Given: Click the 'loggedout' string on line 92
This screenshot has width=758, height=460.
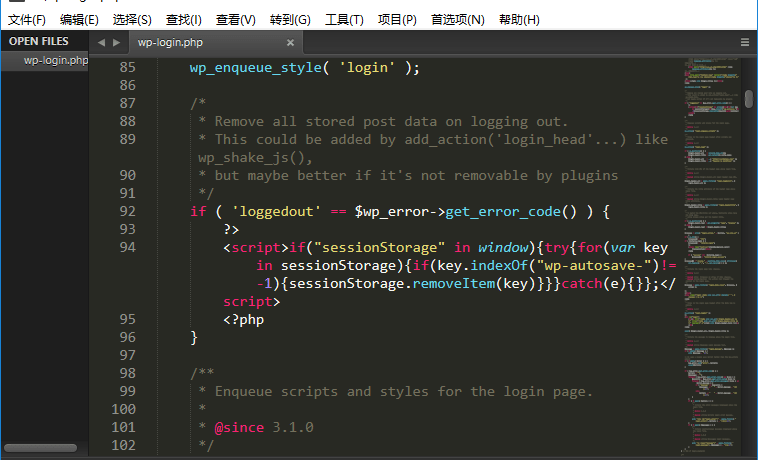Looking at the screenshot, I should [x=276, y=212].
